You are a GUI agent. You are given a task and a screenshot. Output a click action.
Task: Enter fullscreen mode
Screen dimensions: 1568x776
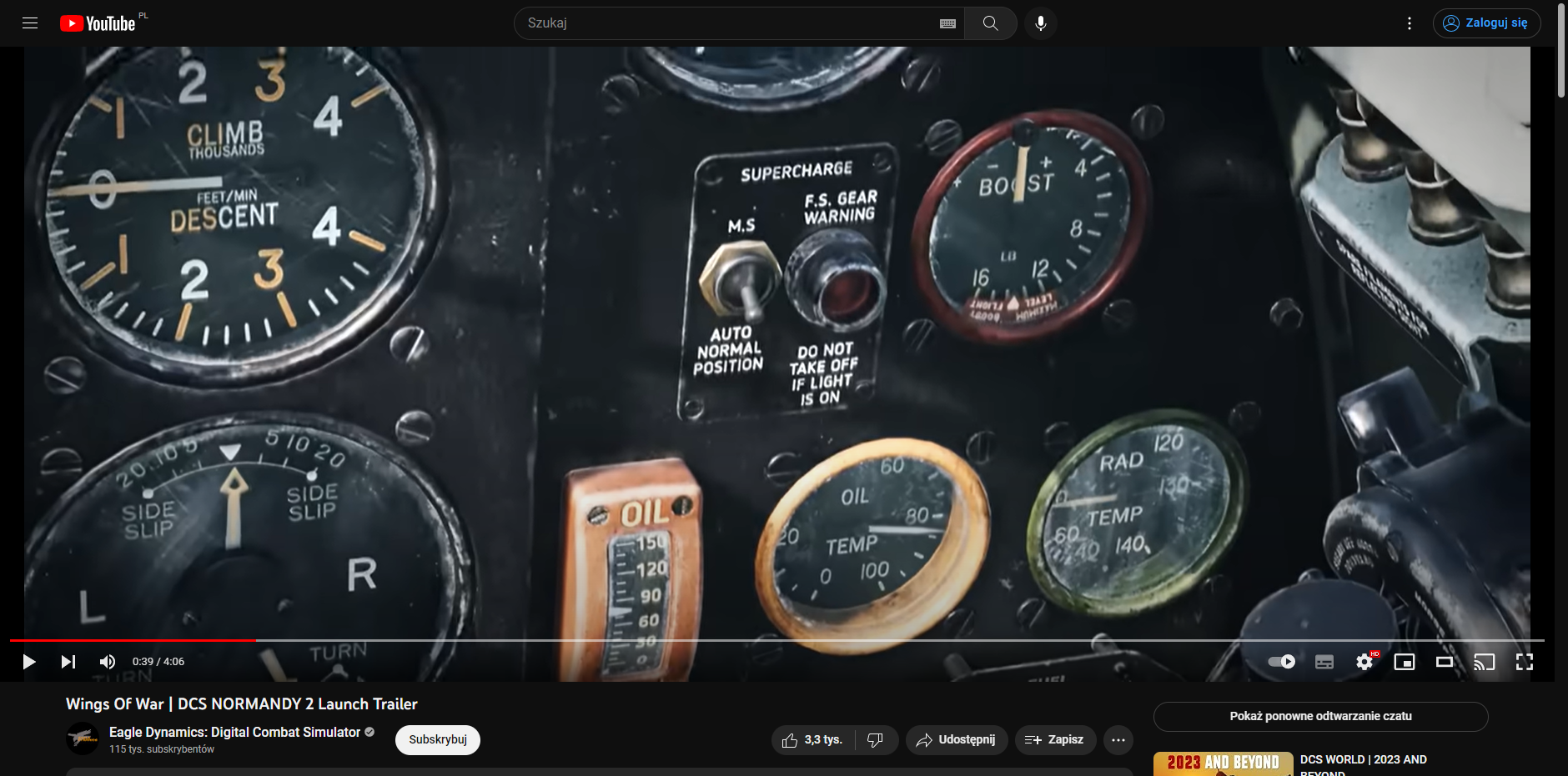point(1525,662)
